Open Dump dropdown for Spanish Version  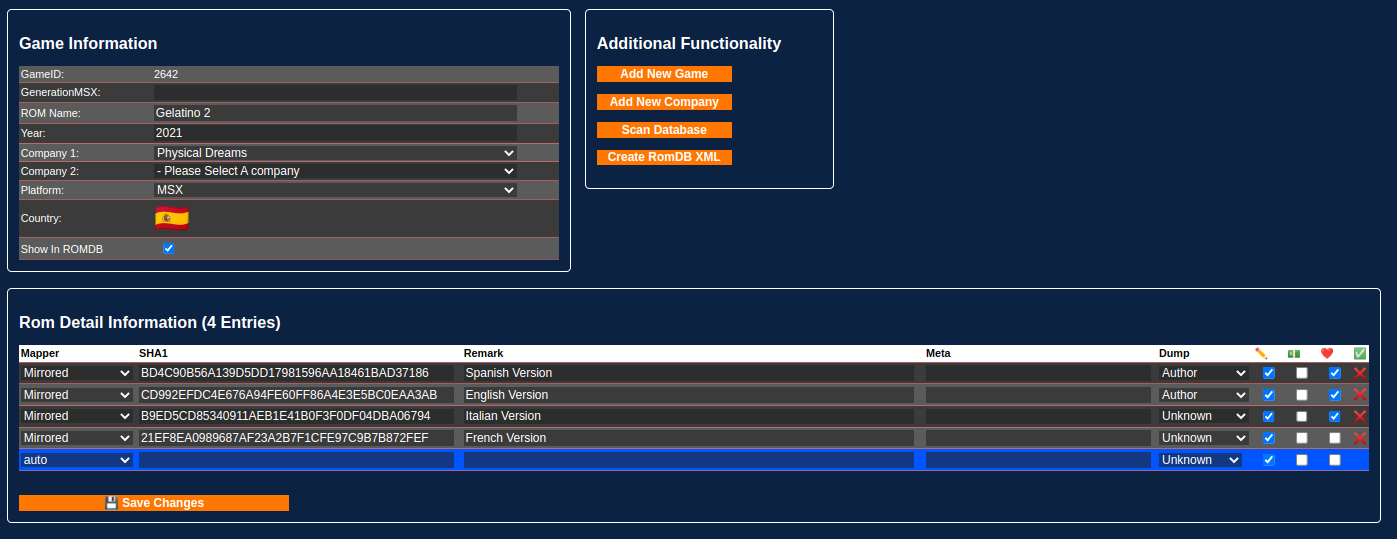[1204, 373]
